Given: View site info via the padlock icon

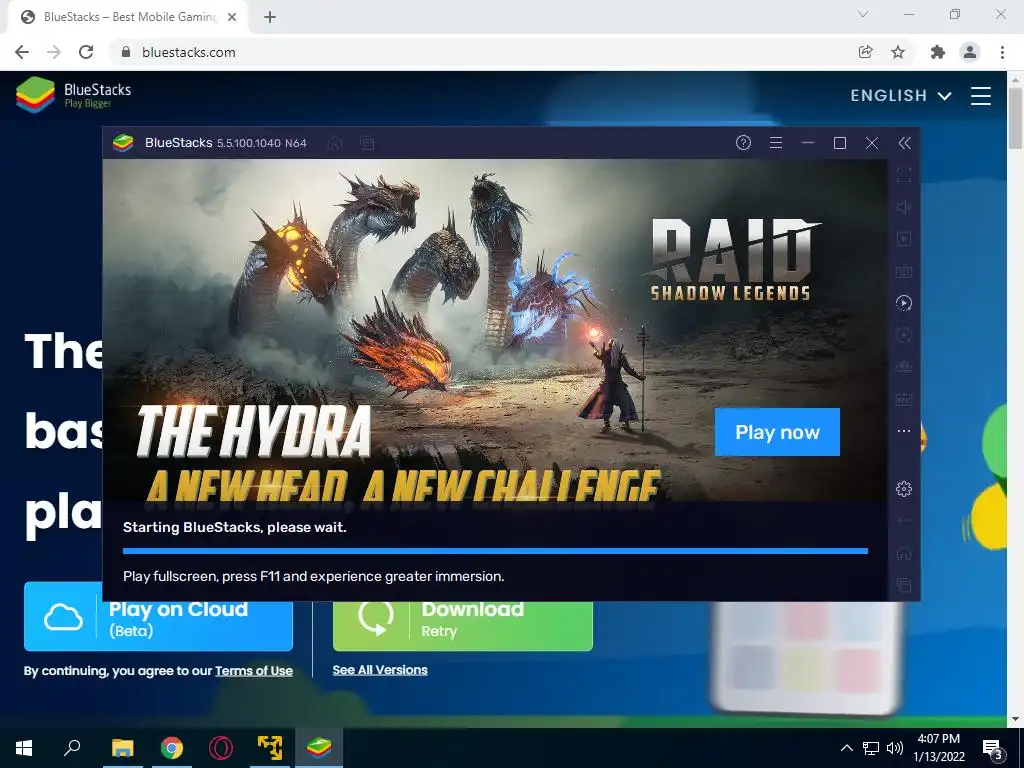Looking at the screenshot, I should 126,52.
